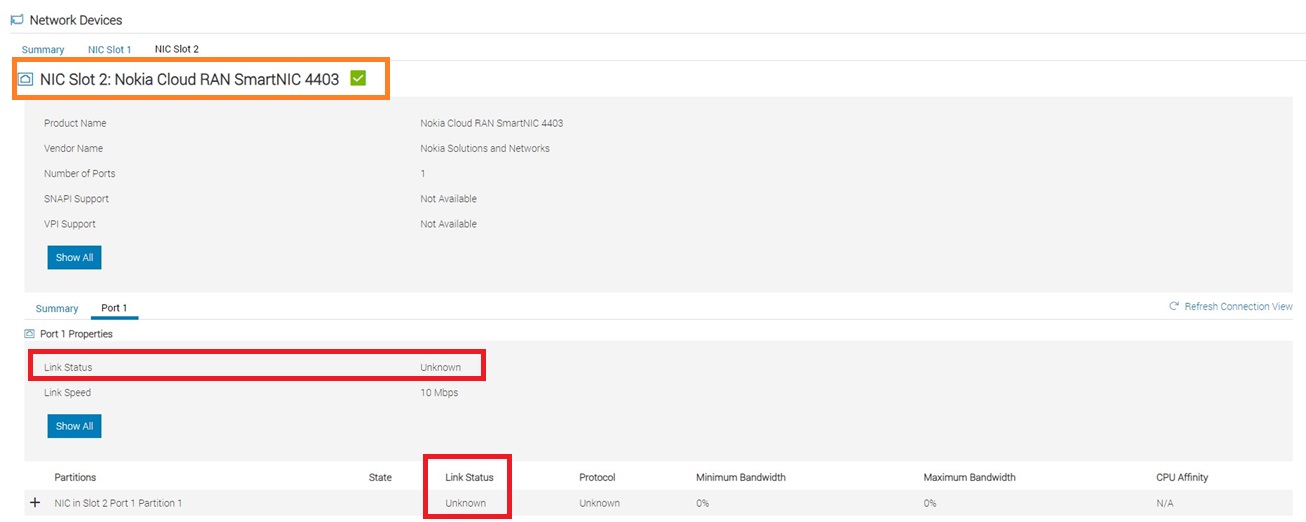Click the Minimum Bandwidth column header

pos(741,477)
